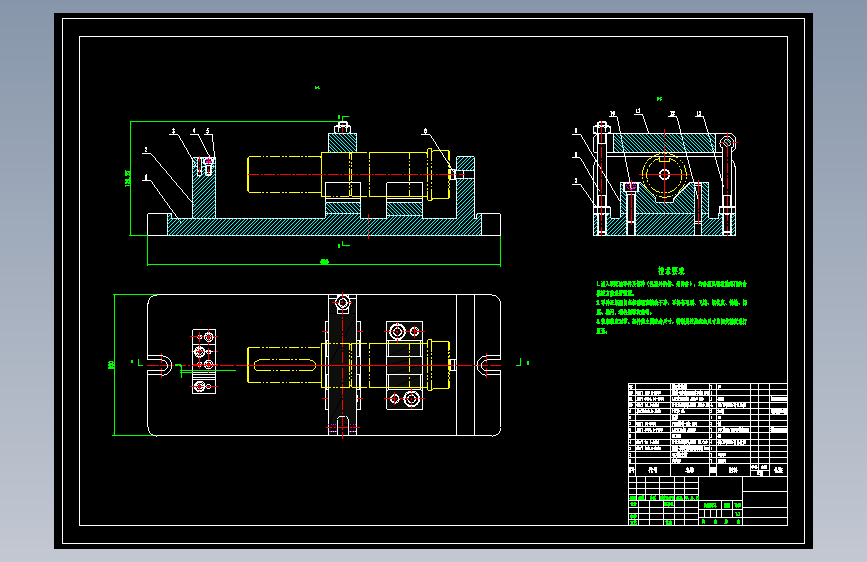
Task: Select the end stop block on right of front view
Action: pyautogui.click(x=465, y=188)
